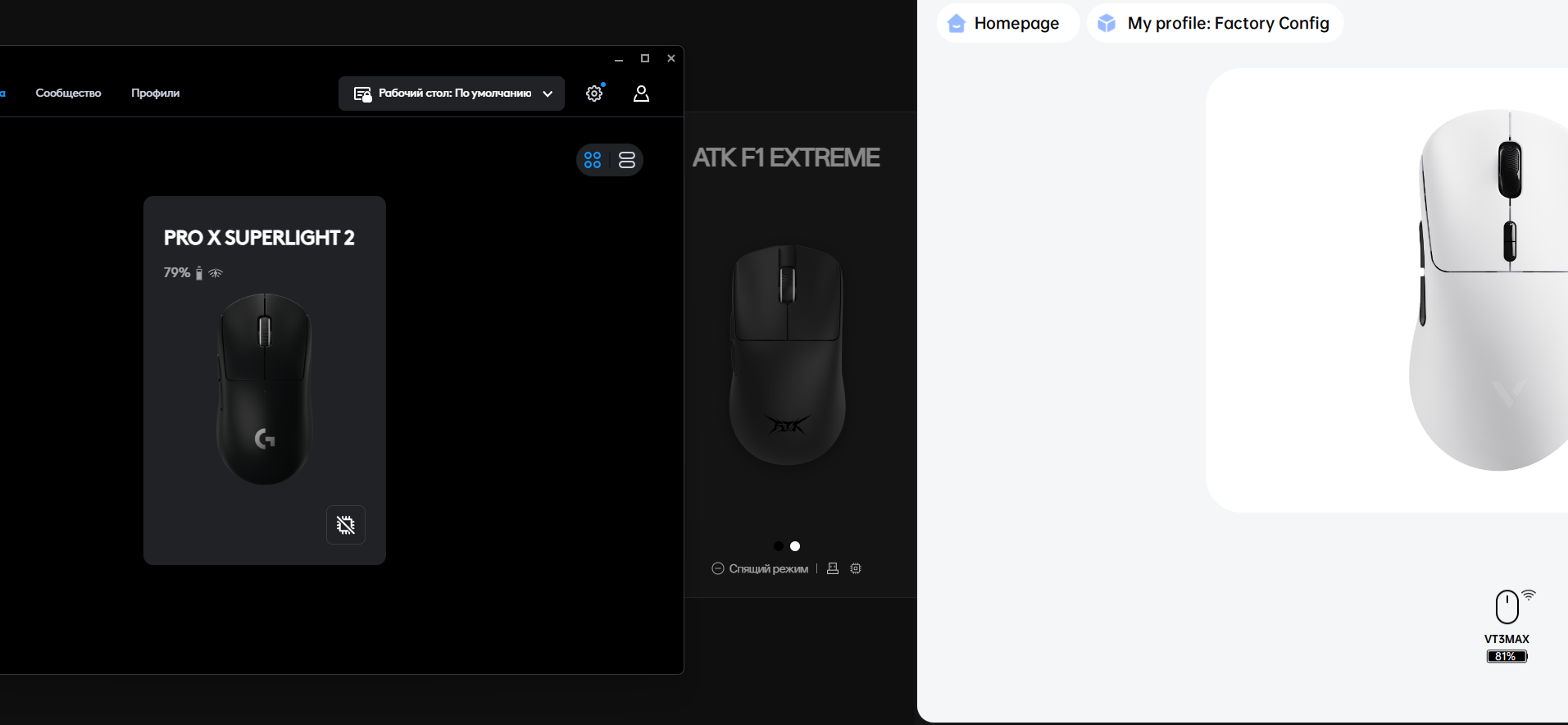1568x725 pixels.
Task: Close the G HUB window
Action: [671, 58]
